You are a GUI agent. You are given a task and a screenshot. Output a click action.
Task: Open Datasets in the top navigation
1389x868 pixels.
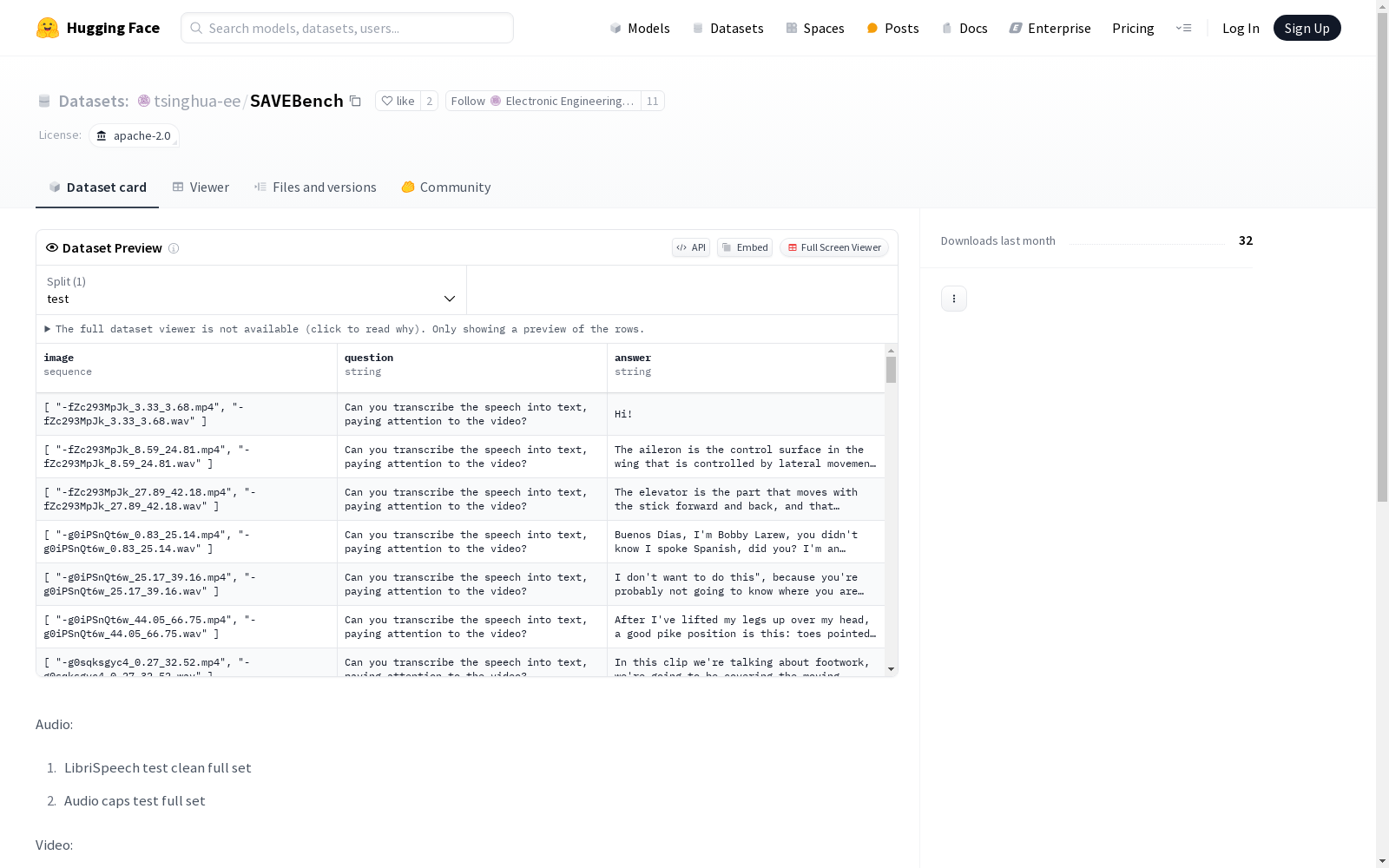coord(727,28)
